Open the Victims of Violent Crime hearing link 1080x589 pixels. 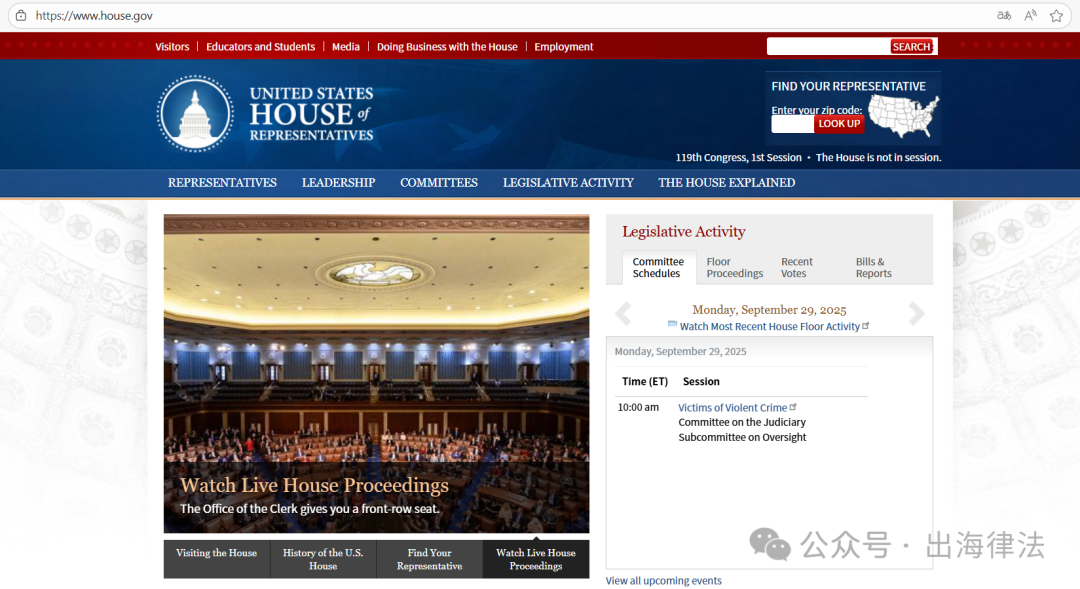[733, 408]
